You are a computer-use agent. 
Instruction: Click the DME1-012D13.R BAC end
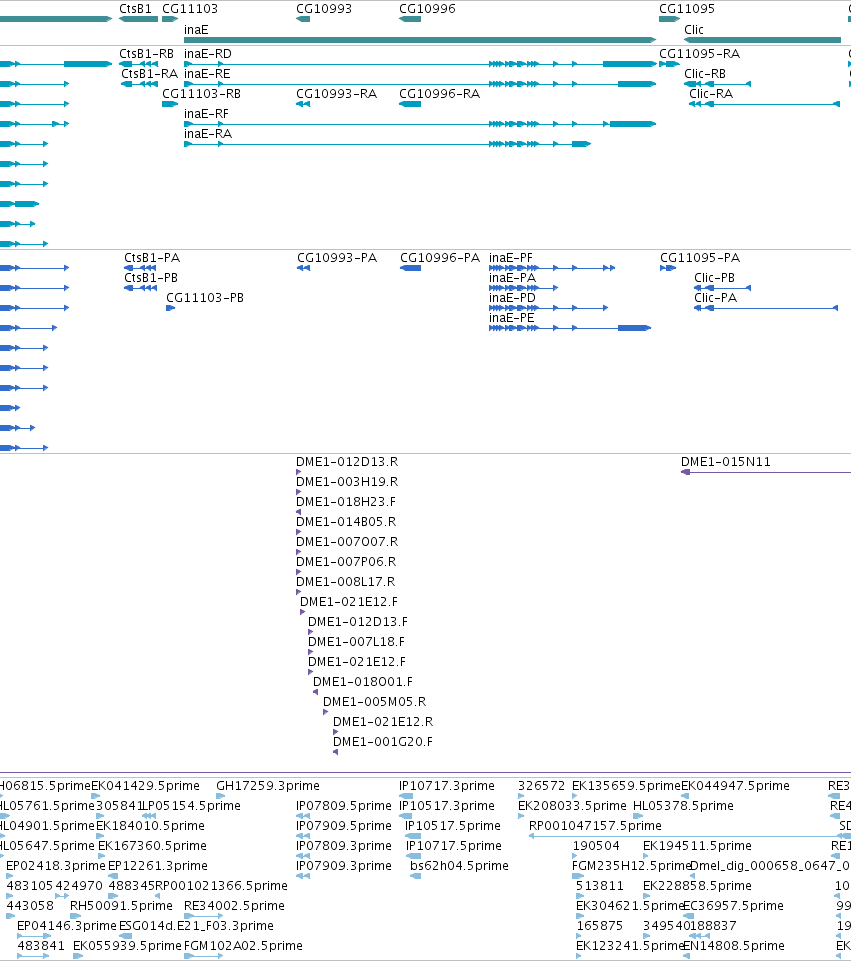click(298, 472)
